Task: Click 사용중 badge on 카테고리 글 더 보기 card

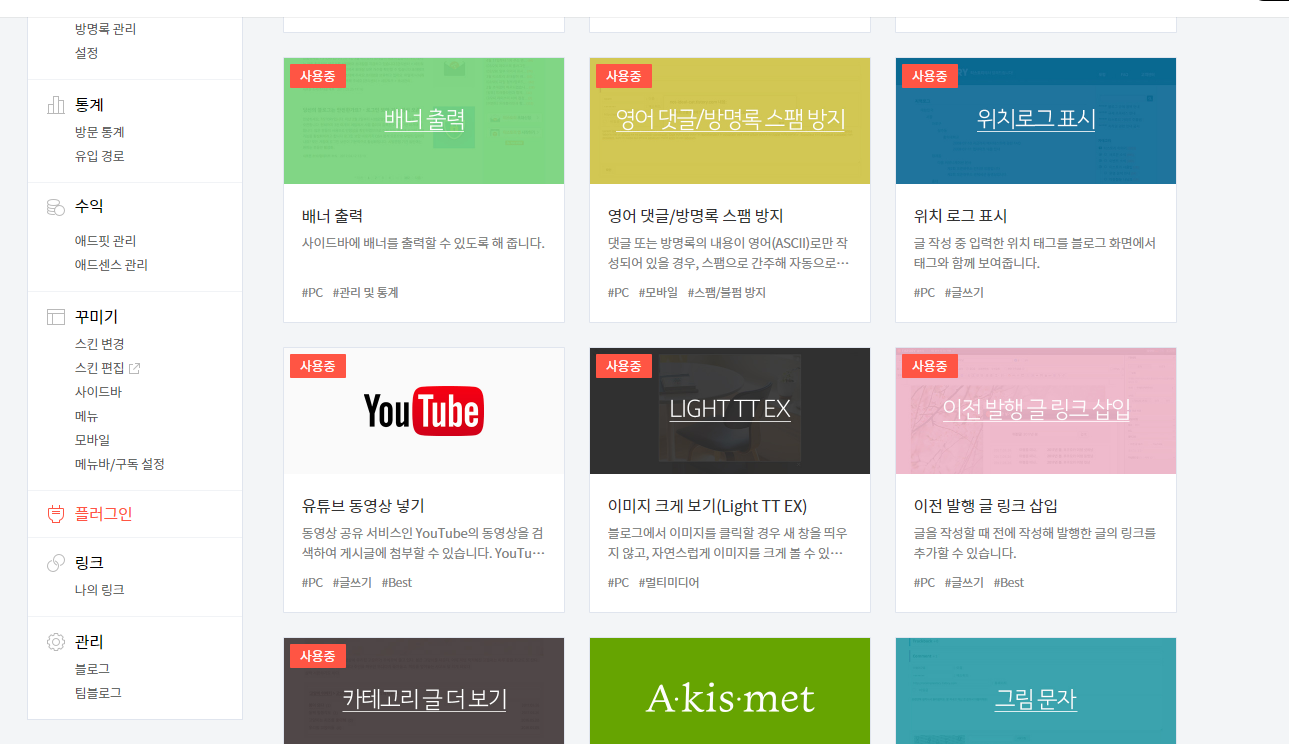Action: [x=318, y=656]
